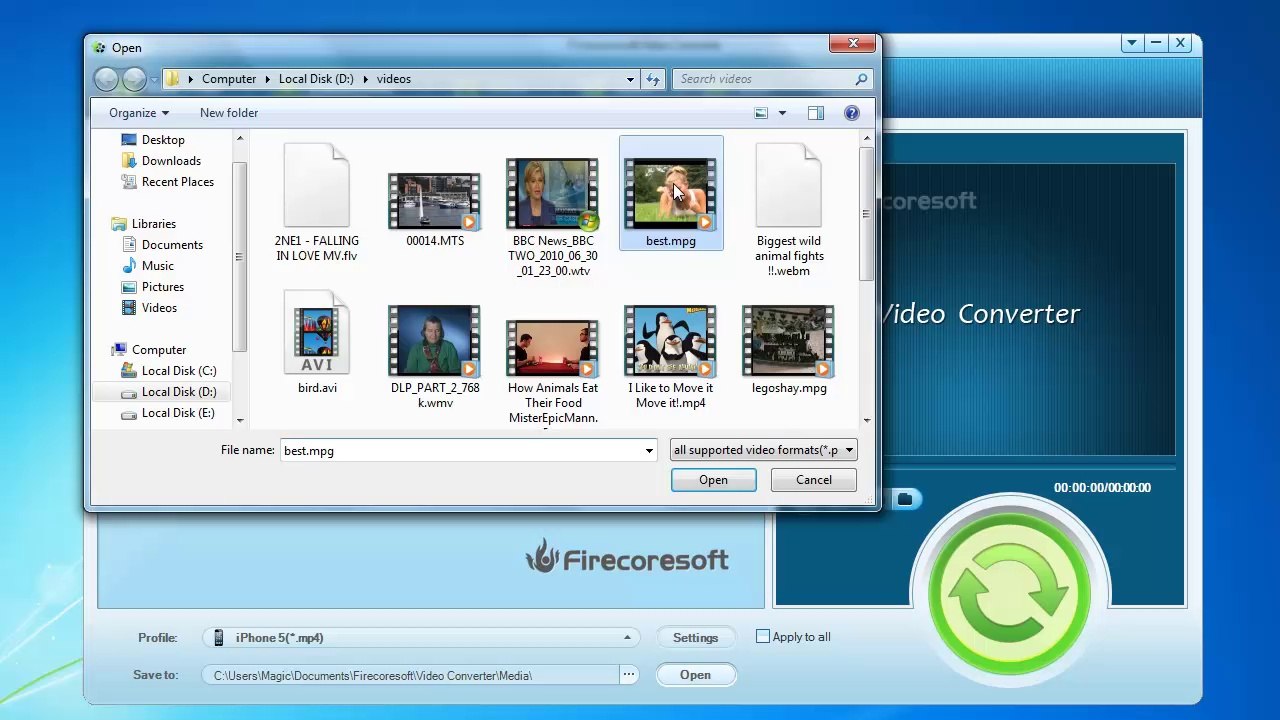The height and width of the screenshot is (720, 1280).
Task: Click the search magnifier icon
Action: pyautogui.click(x=861, y=79)
